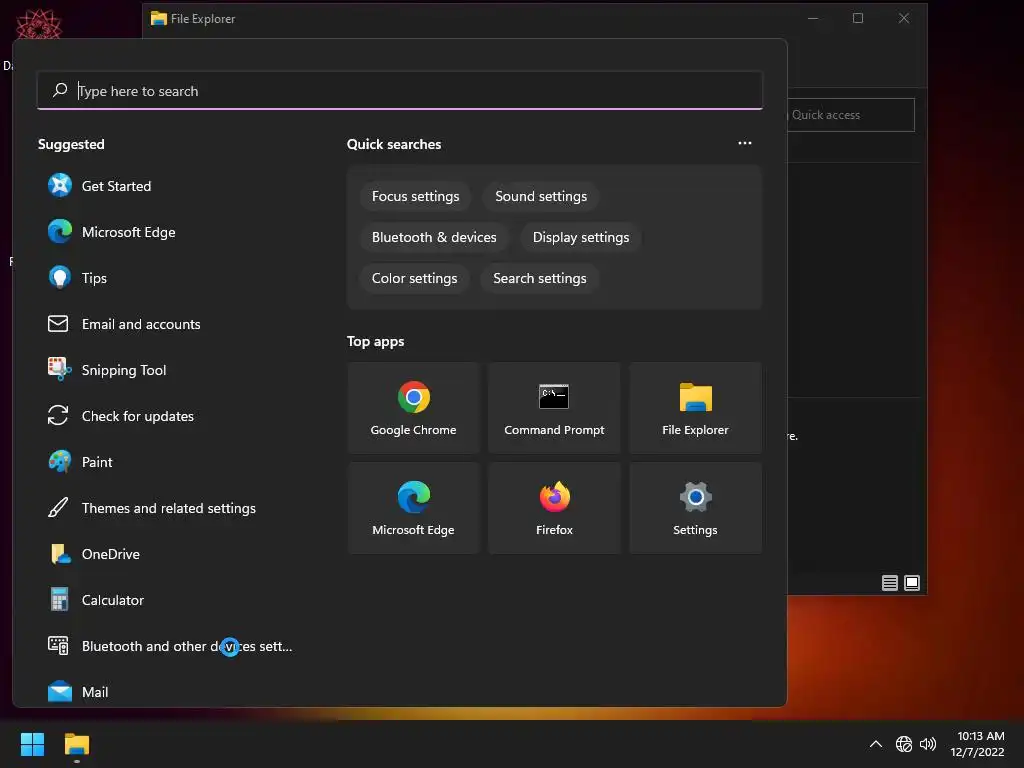The width and height of the screenshot is (1024, 768).
Task: Click Sound settings quick search
Action: [541, 197]
